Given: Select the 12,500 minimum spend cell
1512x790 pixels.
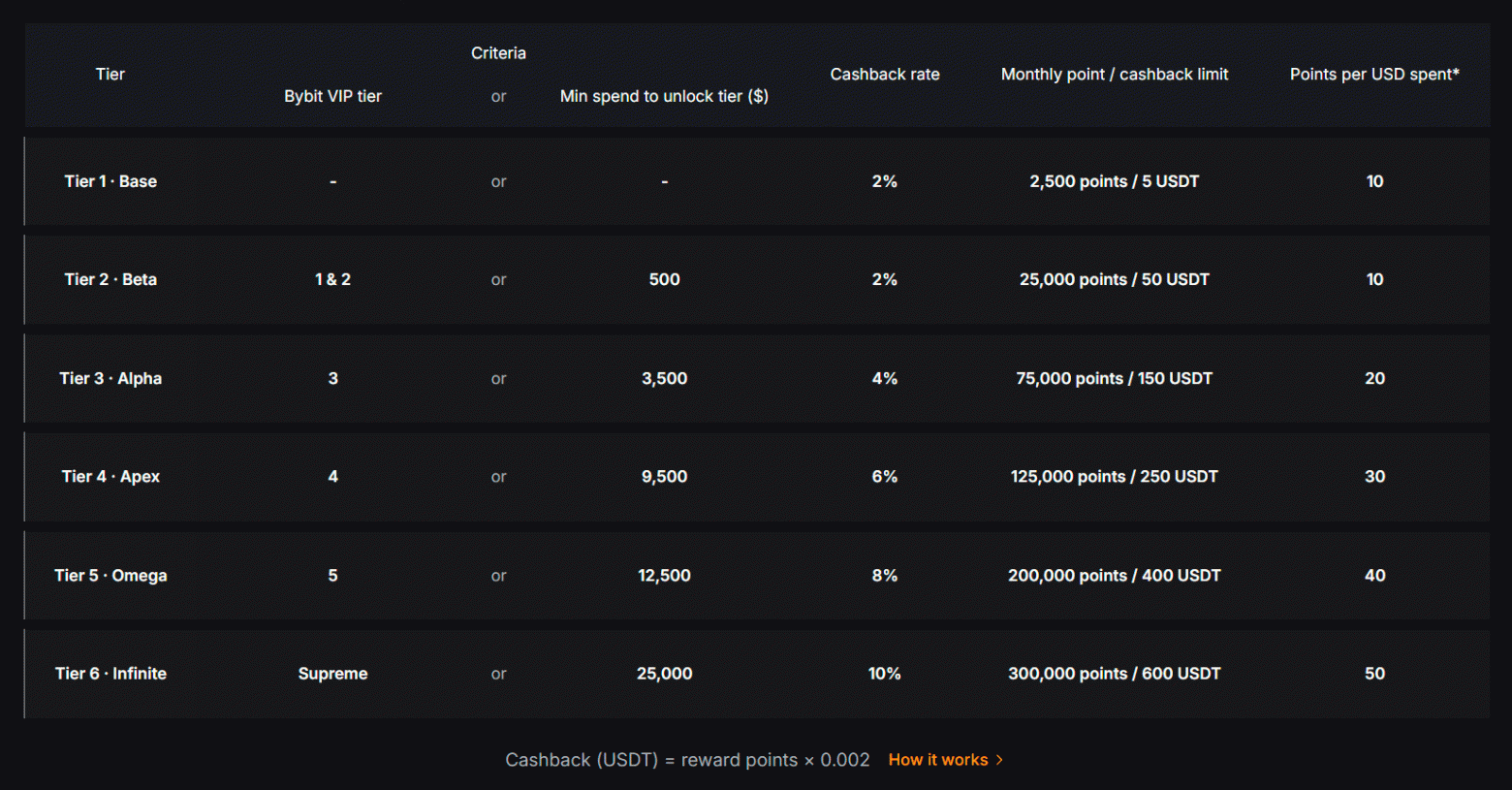Looking at the screenshot, I should pos(664,575).
